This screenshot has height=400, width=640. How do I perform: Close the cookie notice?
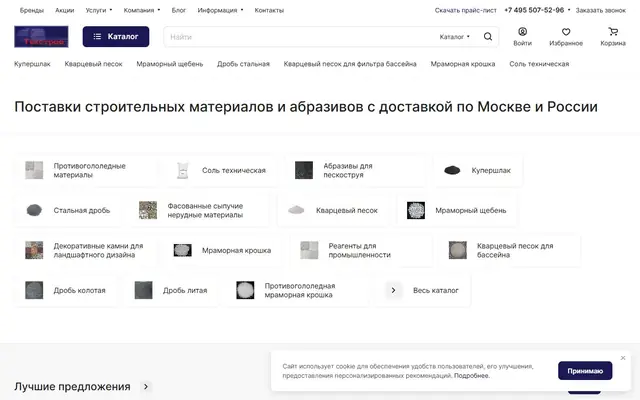click(623, 358)
